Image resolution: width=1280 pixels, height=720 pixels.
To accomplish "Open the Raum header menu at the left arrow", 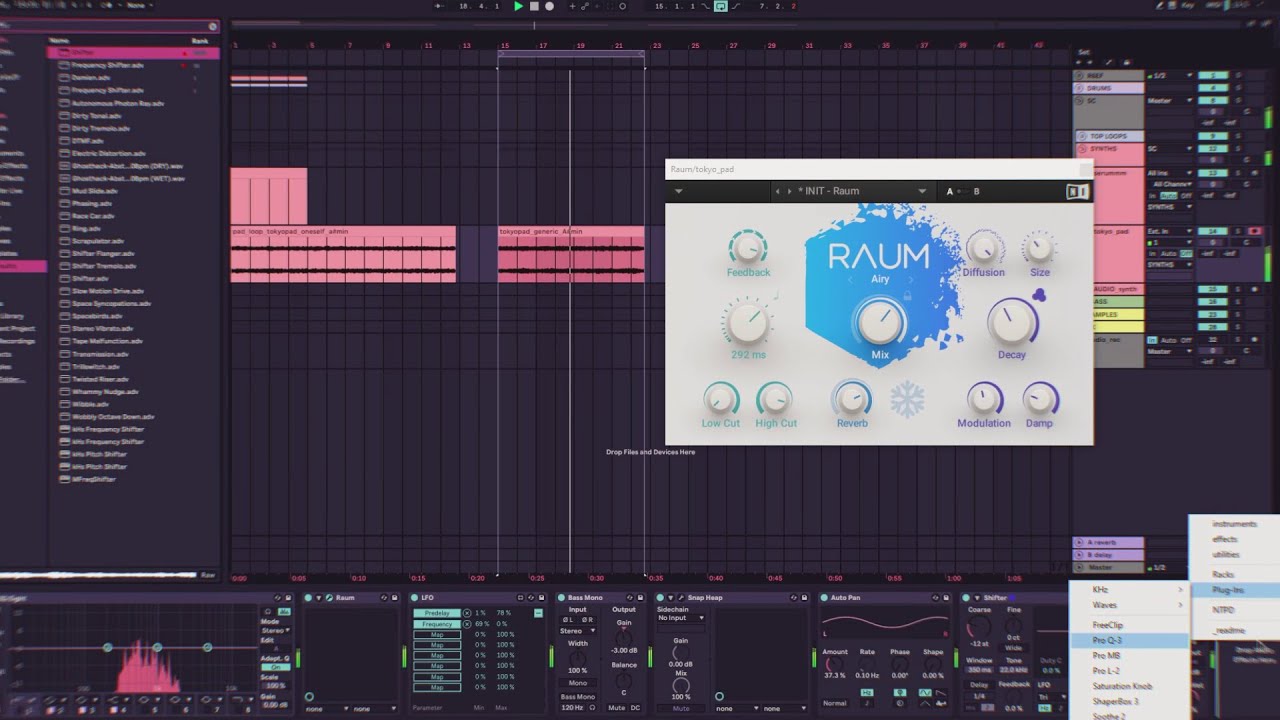I will pos(678,191).
